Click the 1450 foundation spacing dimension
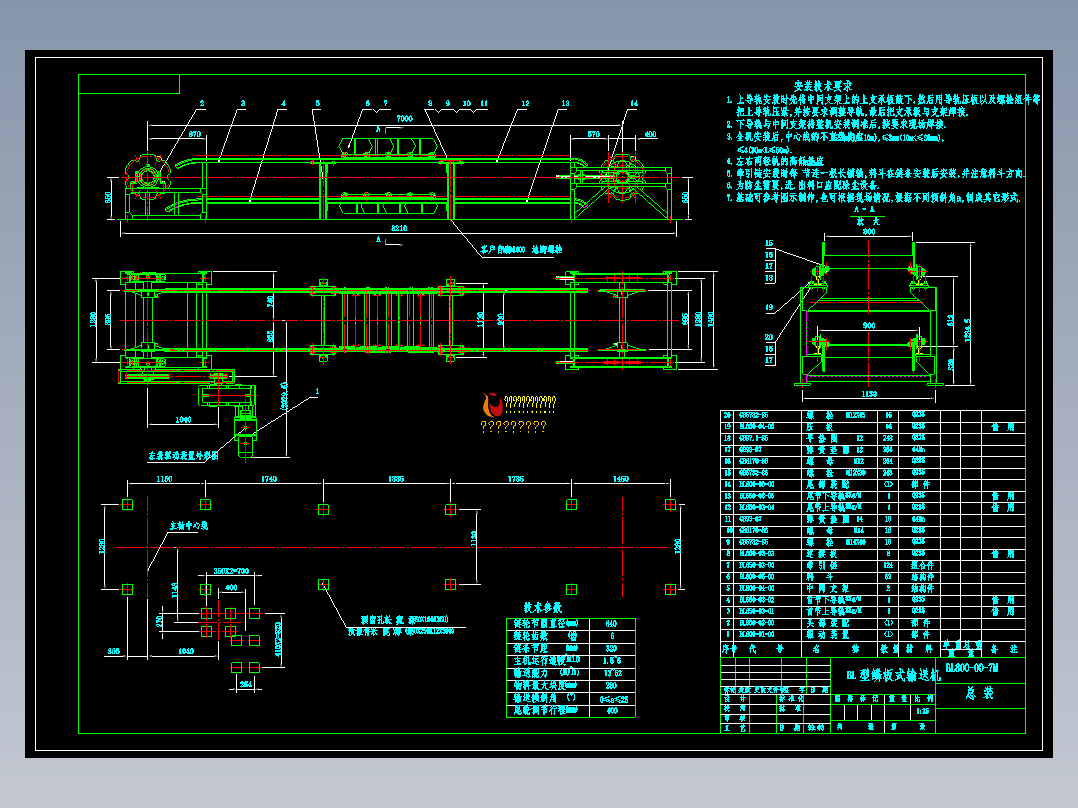 coord(620,479)
